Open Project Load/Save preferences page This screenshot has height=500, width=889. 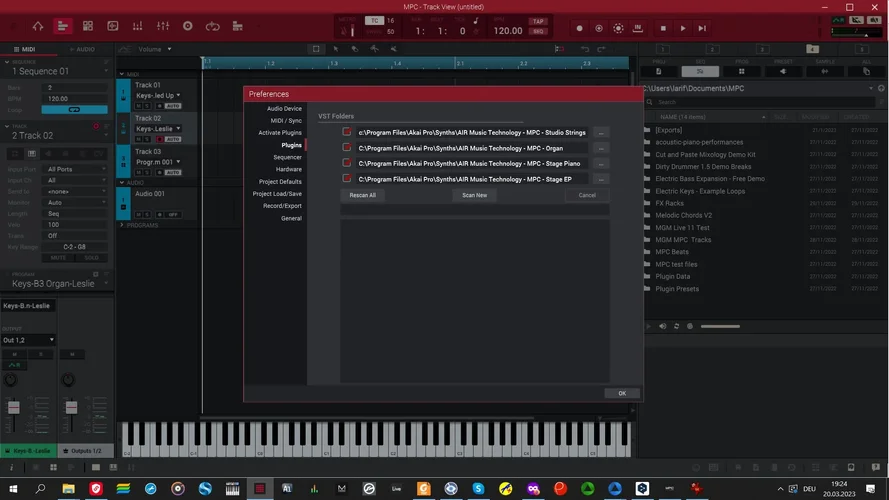click(x=277, y=194)
